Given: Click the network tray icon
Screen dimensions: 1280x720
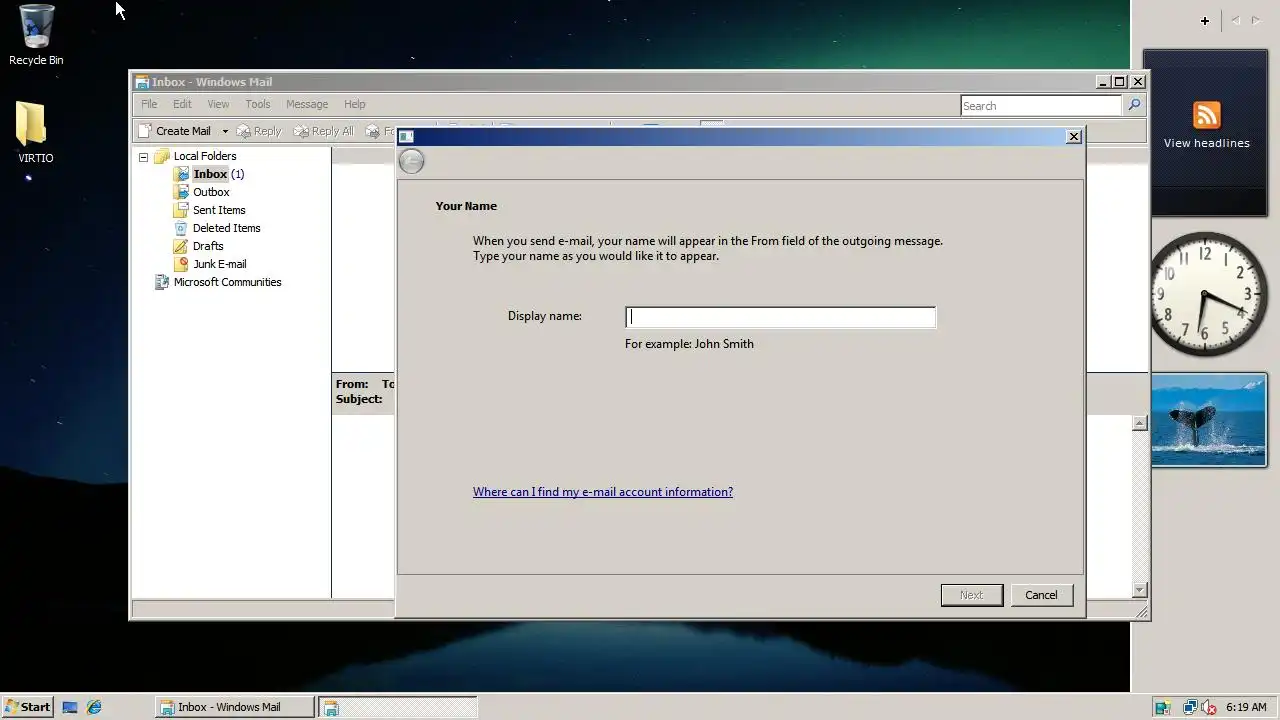Looking at the screenshot, I should (1190, 707).
